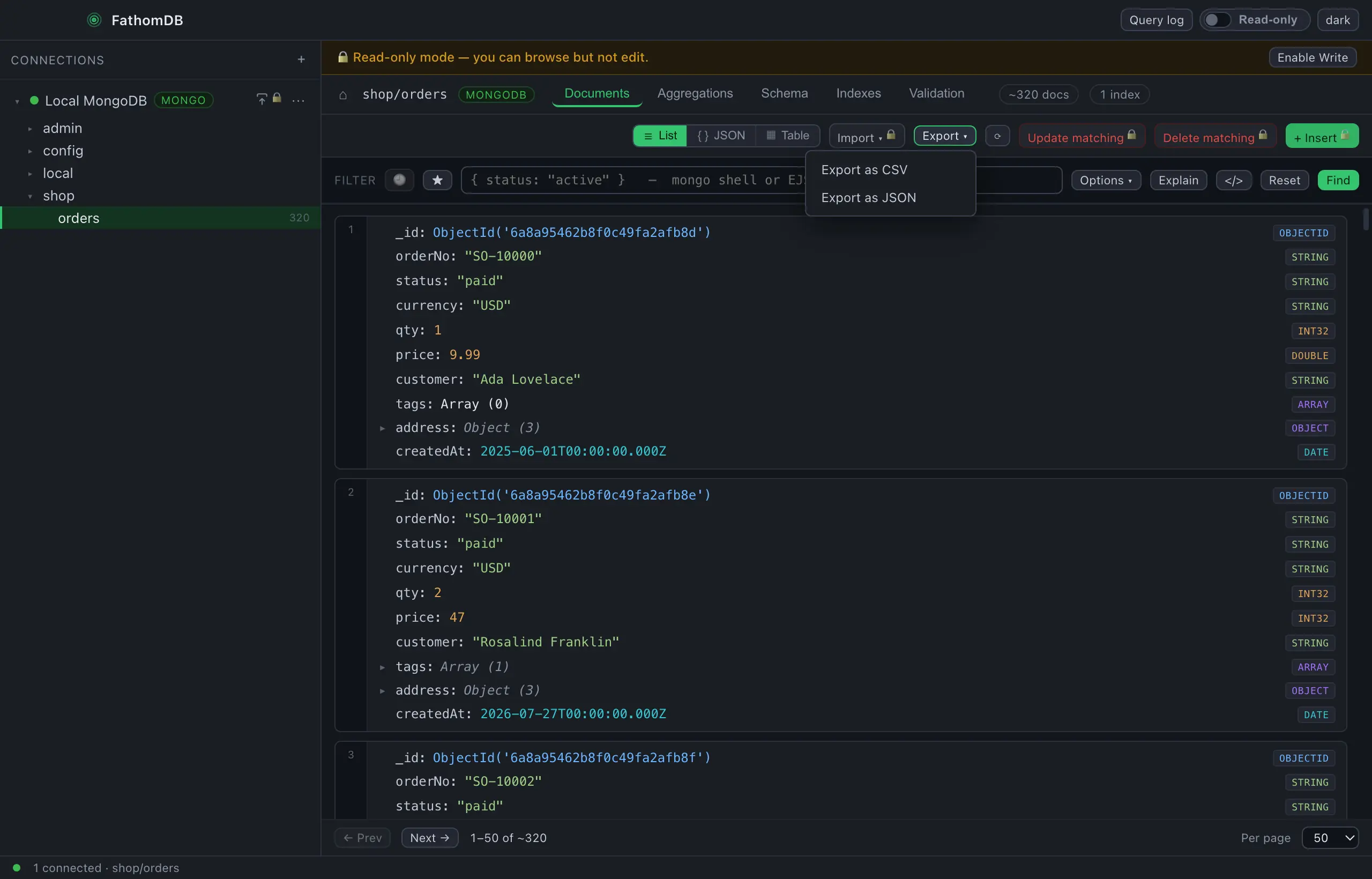The width and height of the screenshot is (1372, 879).
Task: Open the Import dropdown
Action: pos(867,136)
